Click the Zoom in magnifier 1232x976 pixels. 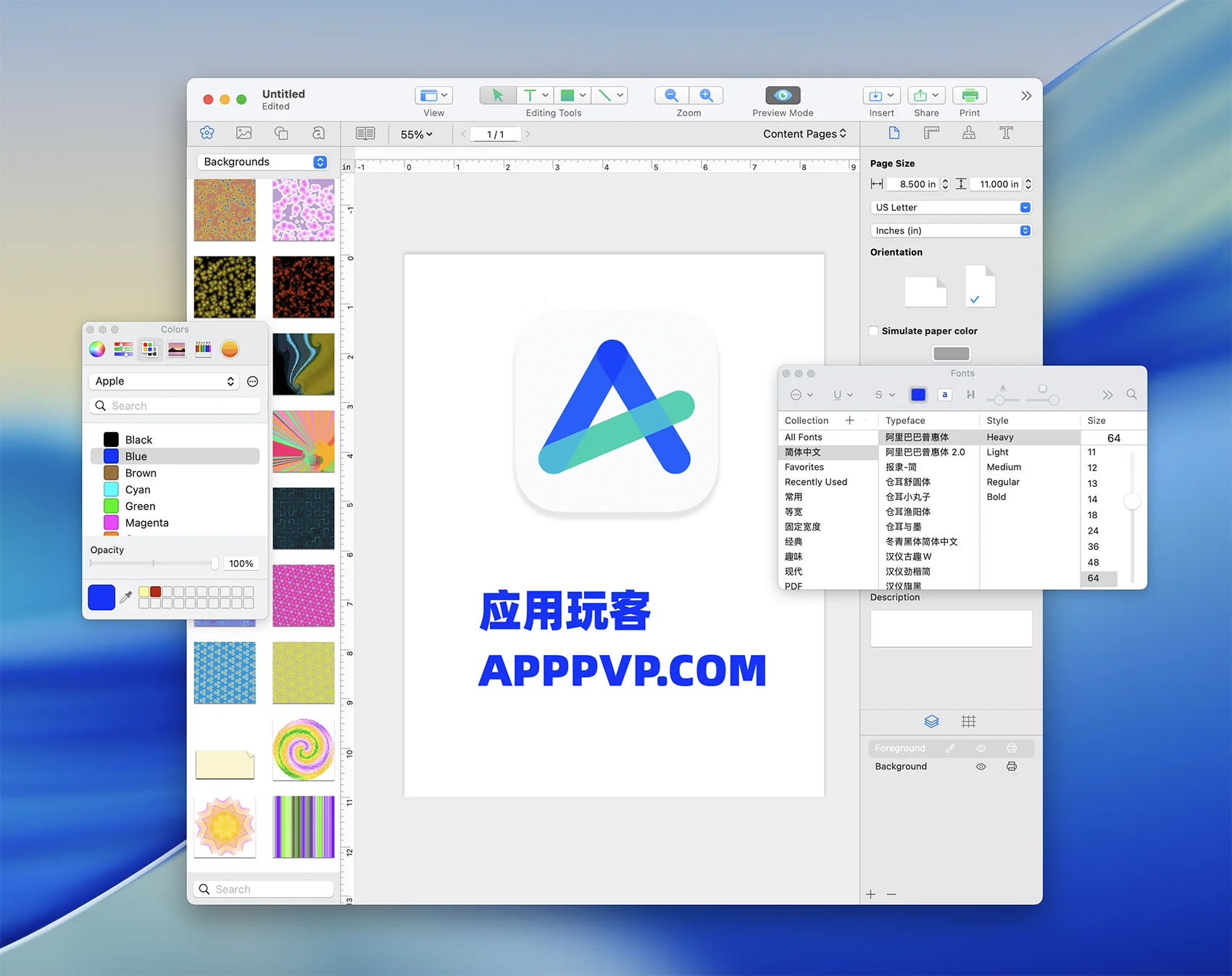click(x=706, y=95)
